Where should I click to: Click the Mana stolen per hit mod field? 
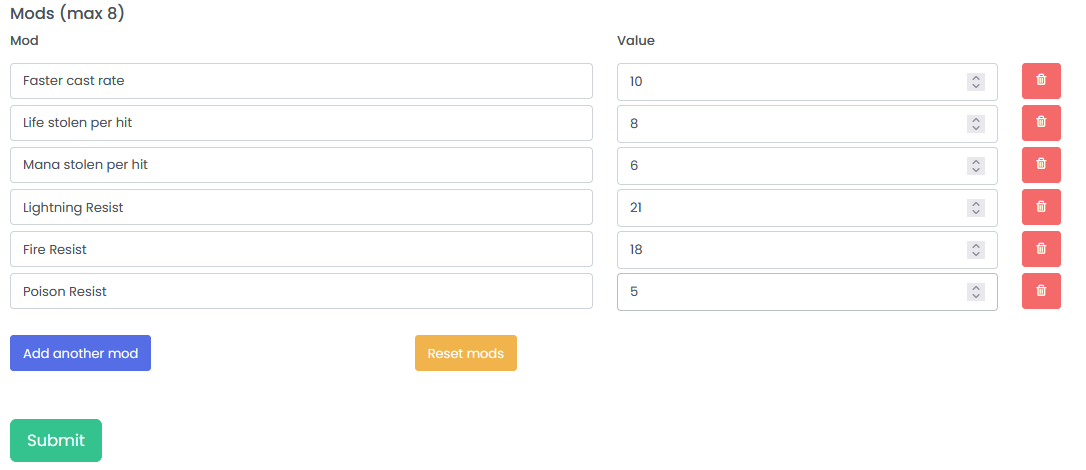[300, 165]
